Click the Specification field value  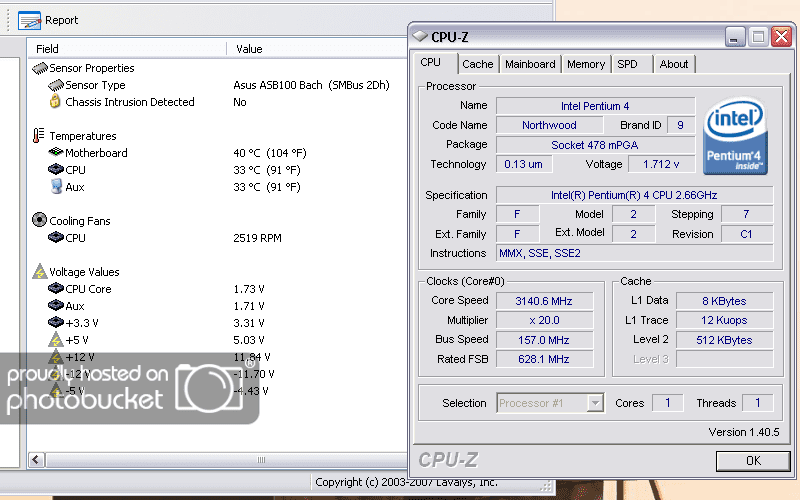coord(634,195)
